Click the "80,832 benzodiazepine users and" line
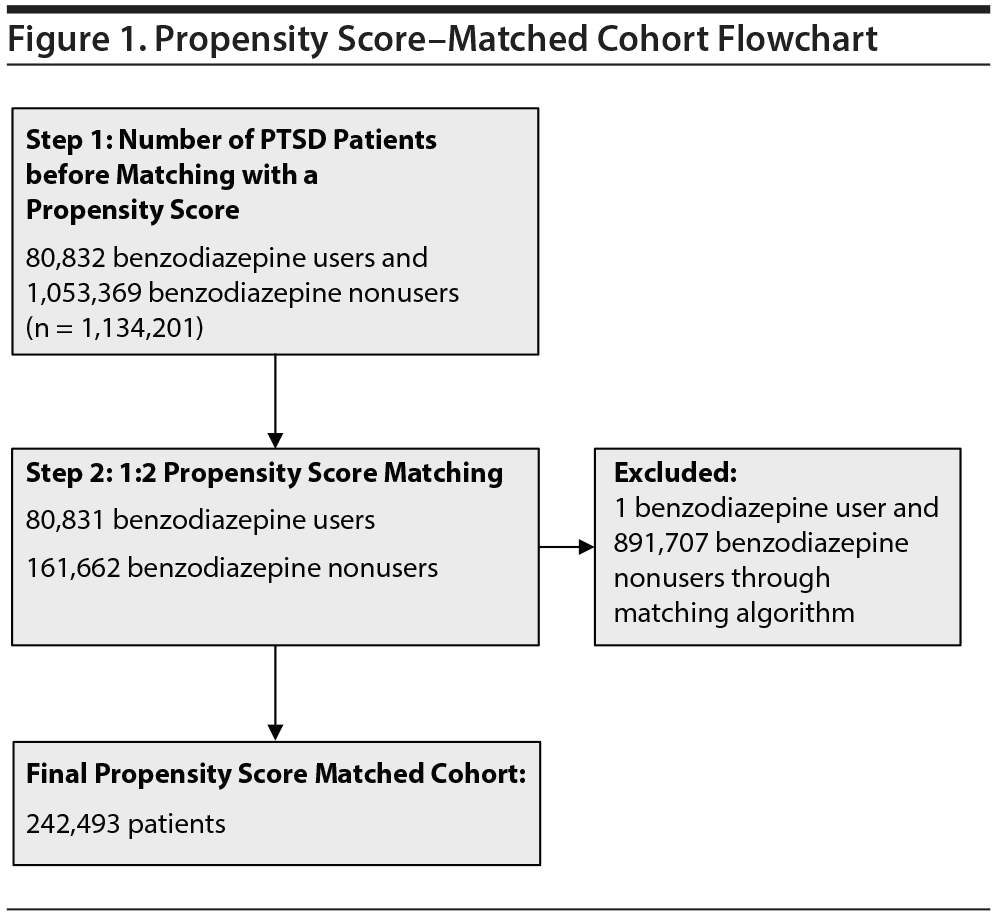This screenshot has width=995, height=916. (x=227, y=257)
